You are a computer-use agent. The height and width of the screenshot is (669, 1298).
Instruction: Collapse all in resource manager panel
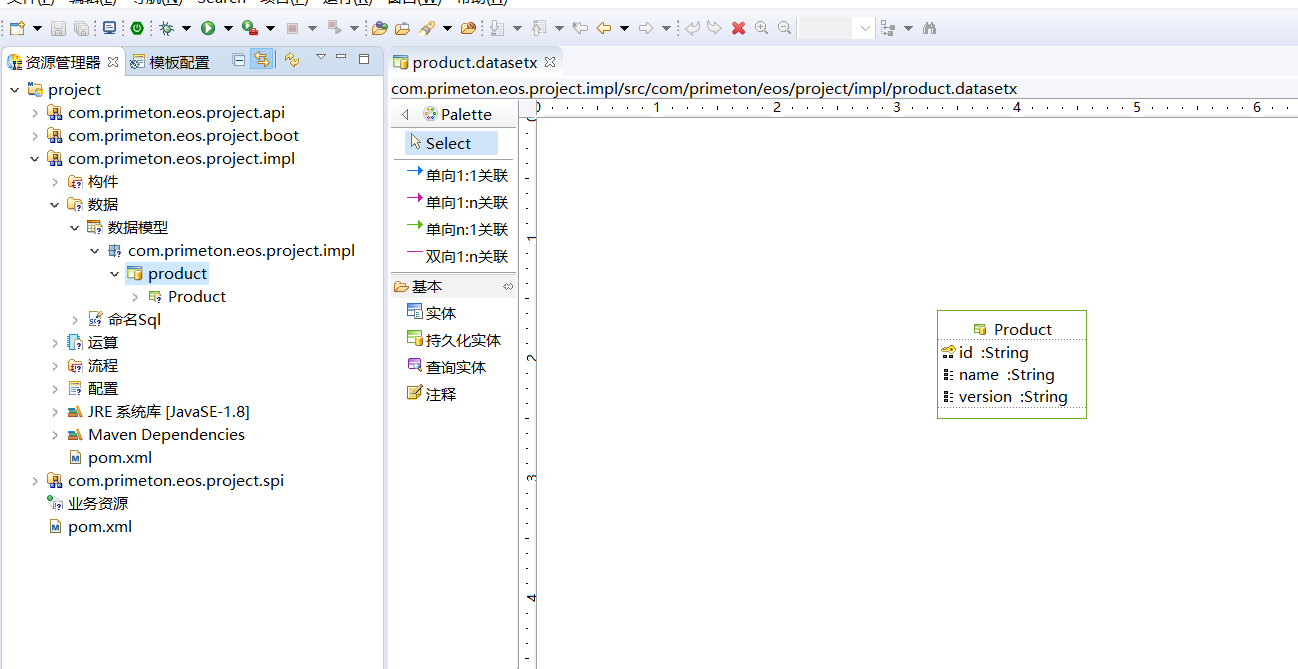(x=238, y=60)
